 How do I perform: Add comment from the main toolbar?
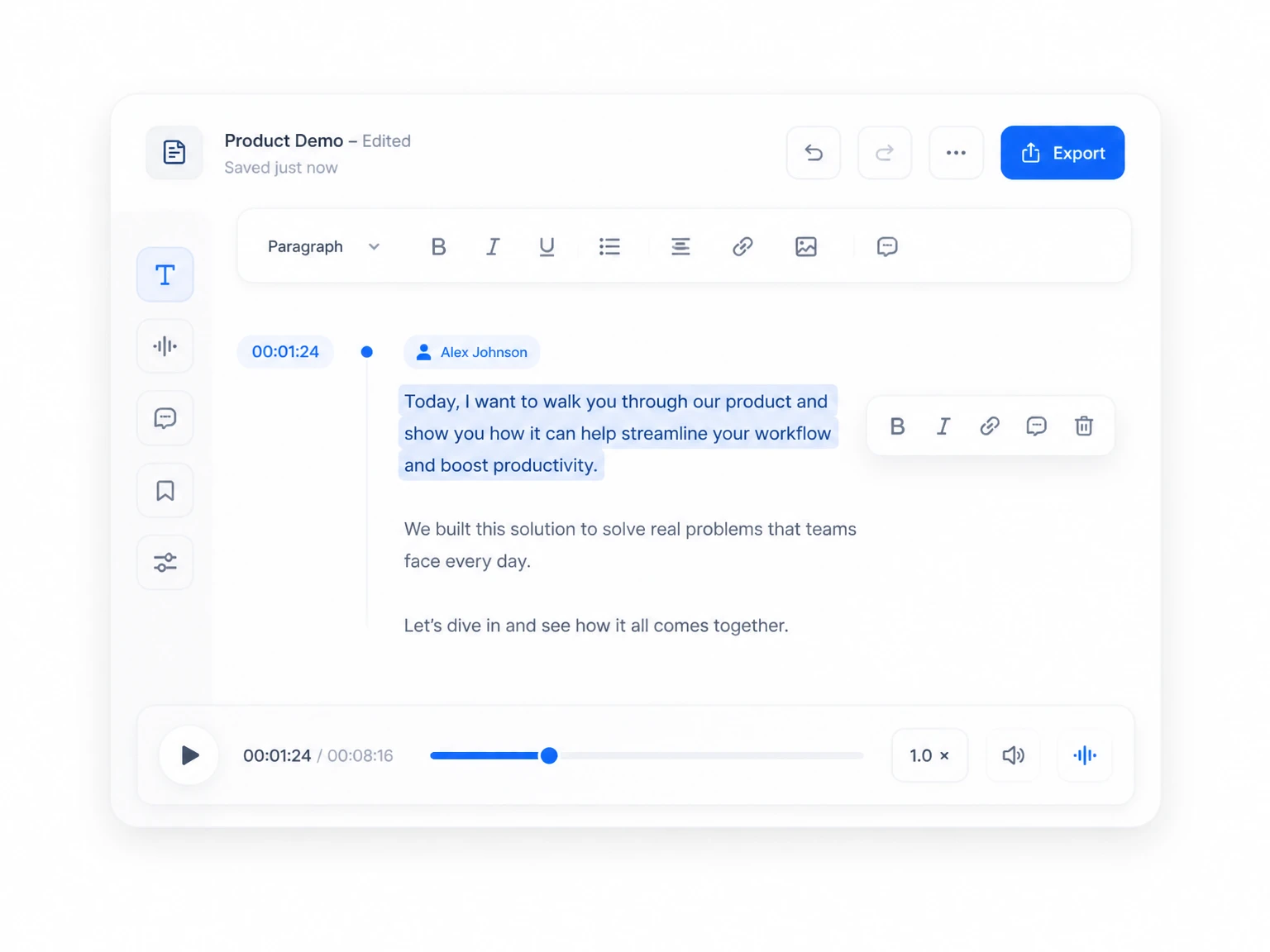887,246
